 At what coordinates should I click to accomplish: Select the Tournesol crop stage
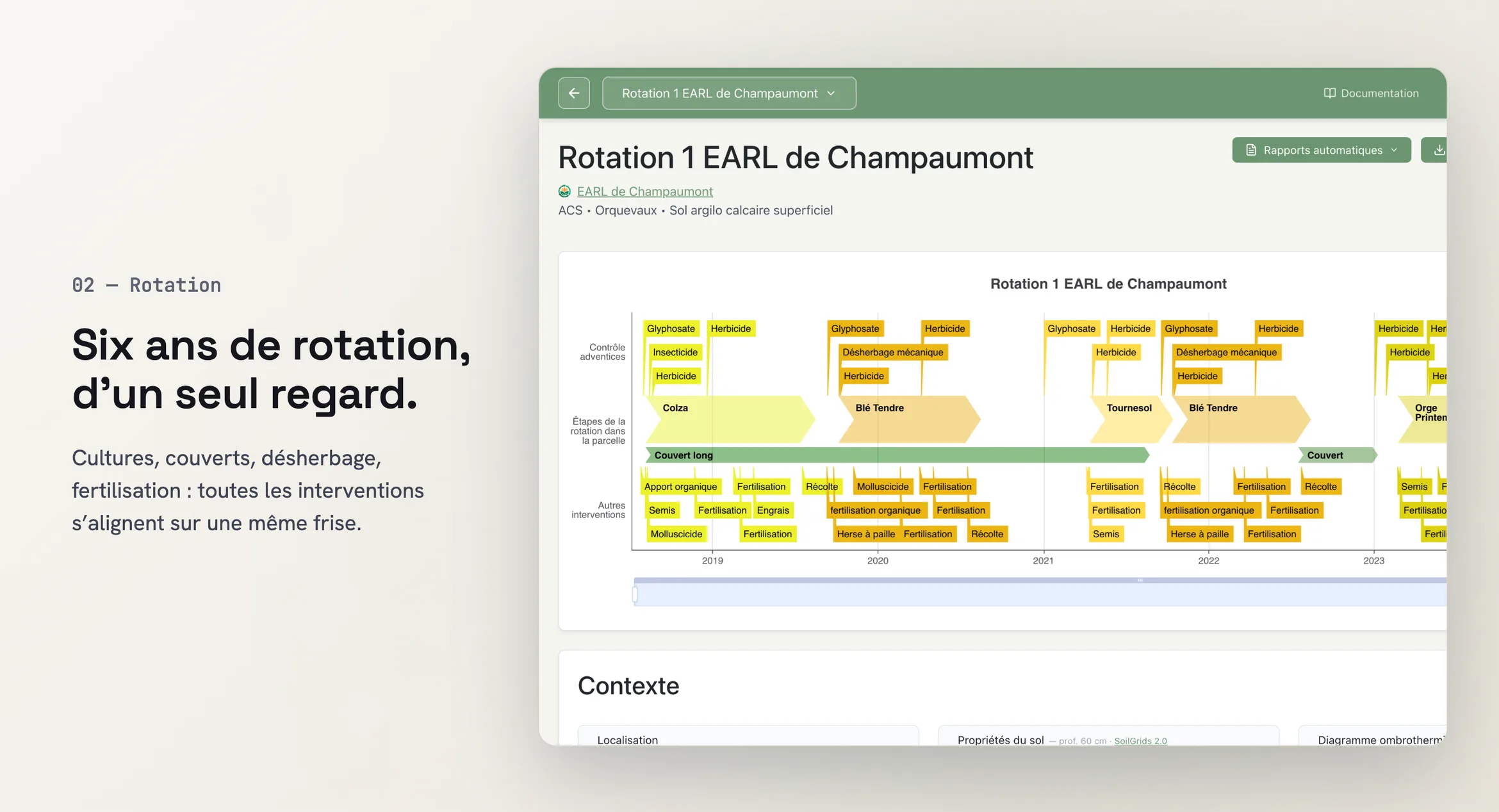(x=1131, y=419)
